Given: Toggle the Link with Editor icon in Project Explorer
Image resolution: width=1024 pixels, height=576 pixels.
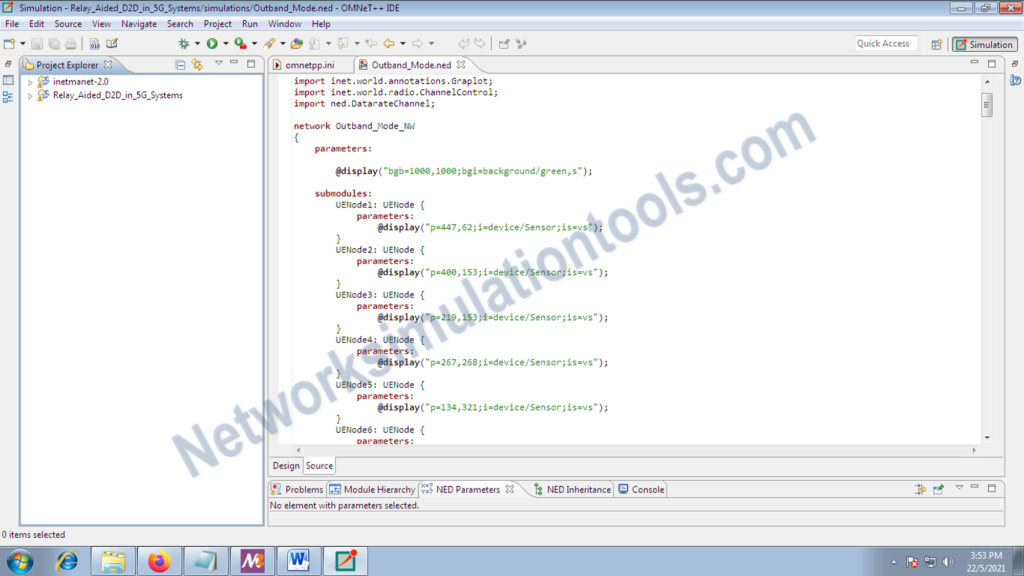Looking at the screenshot, I should tap(197, 64).
